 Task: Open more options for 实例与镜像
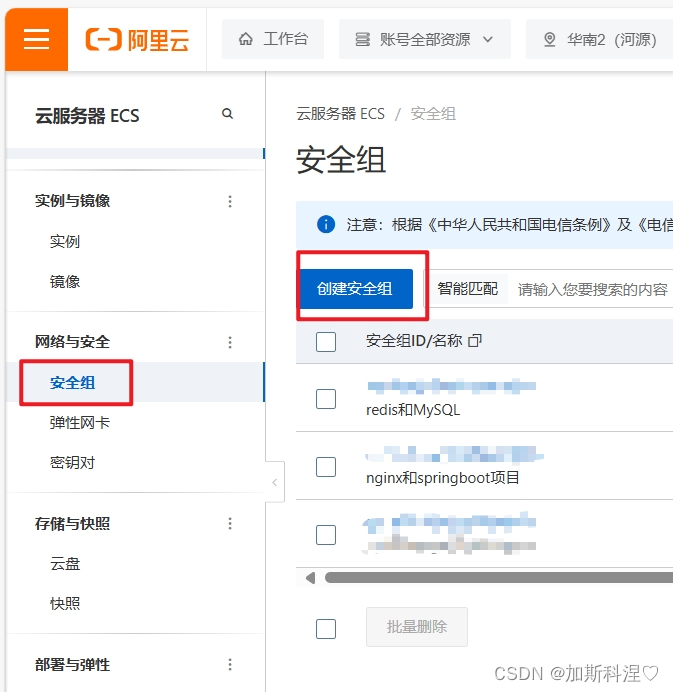(230, 201)
